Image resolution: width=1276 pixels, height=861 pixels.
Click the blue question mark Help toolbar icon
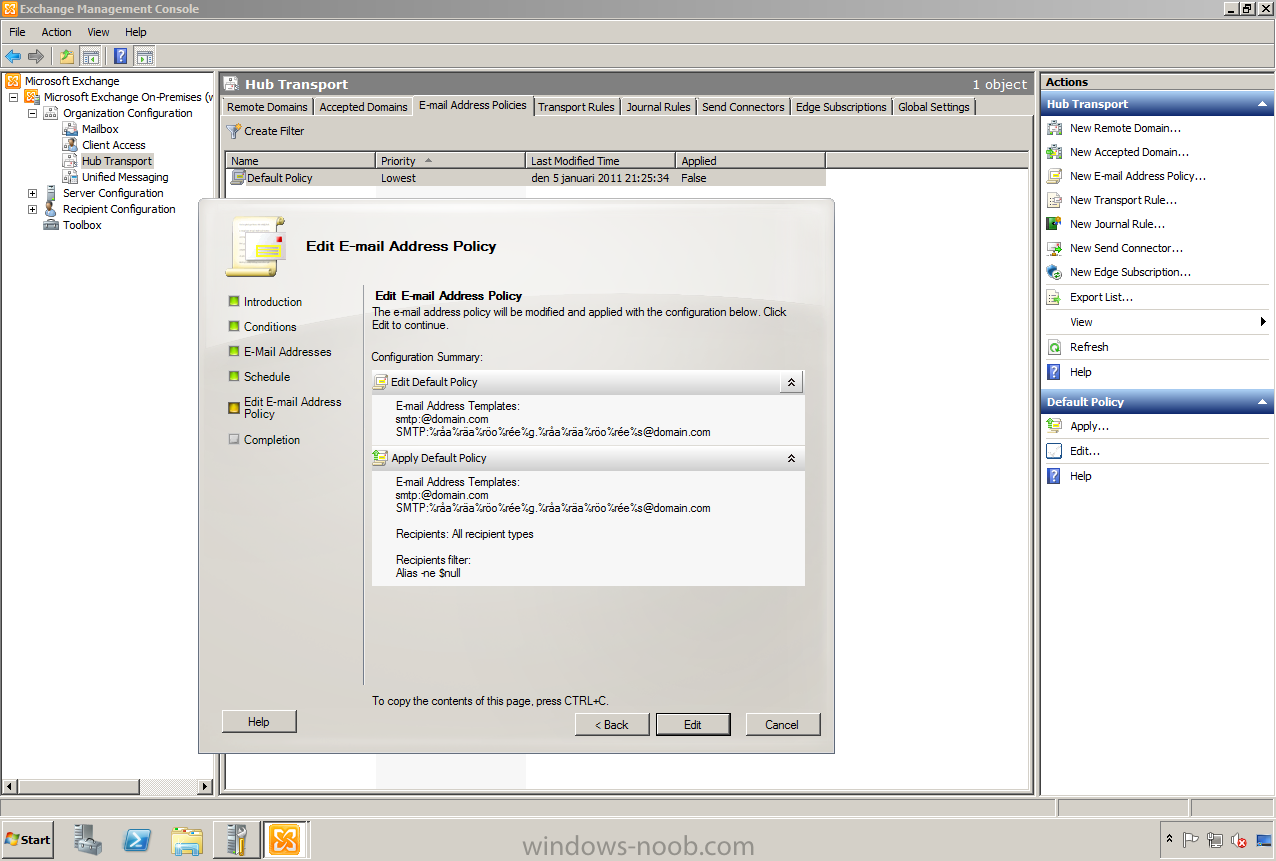[121, 56]
